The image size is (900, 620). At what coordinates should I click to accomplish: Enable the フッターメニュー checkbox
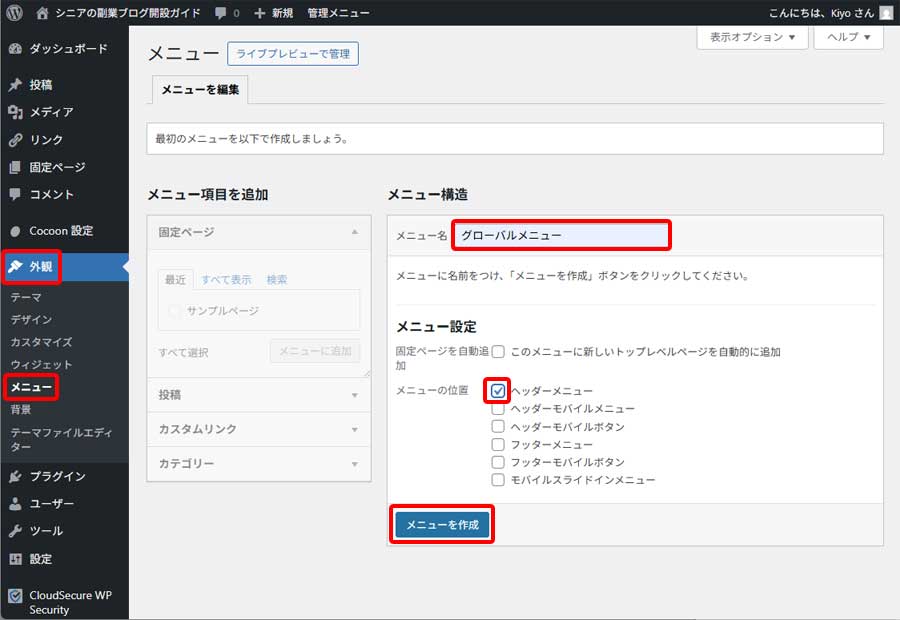click(x=498, y=444)
